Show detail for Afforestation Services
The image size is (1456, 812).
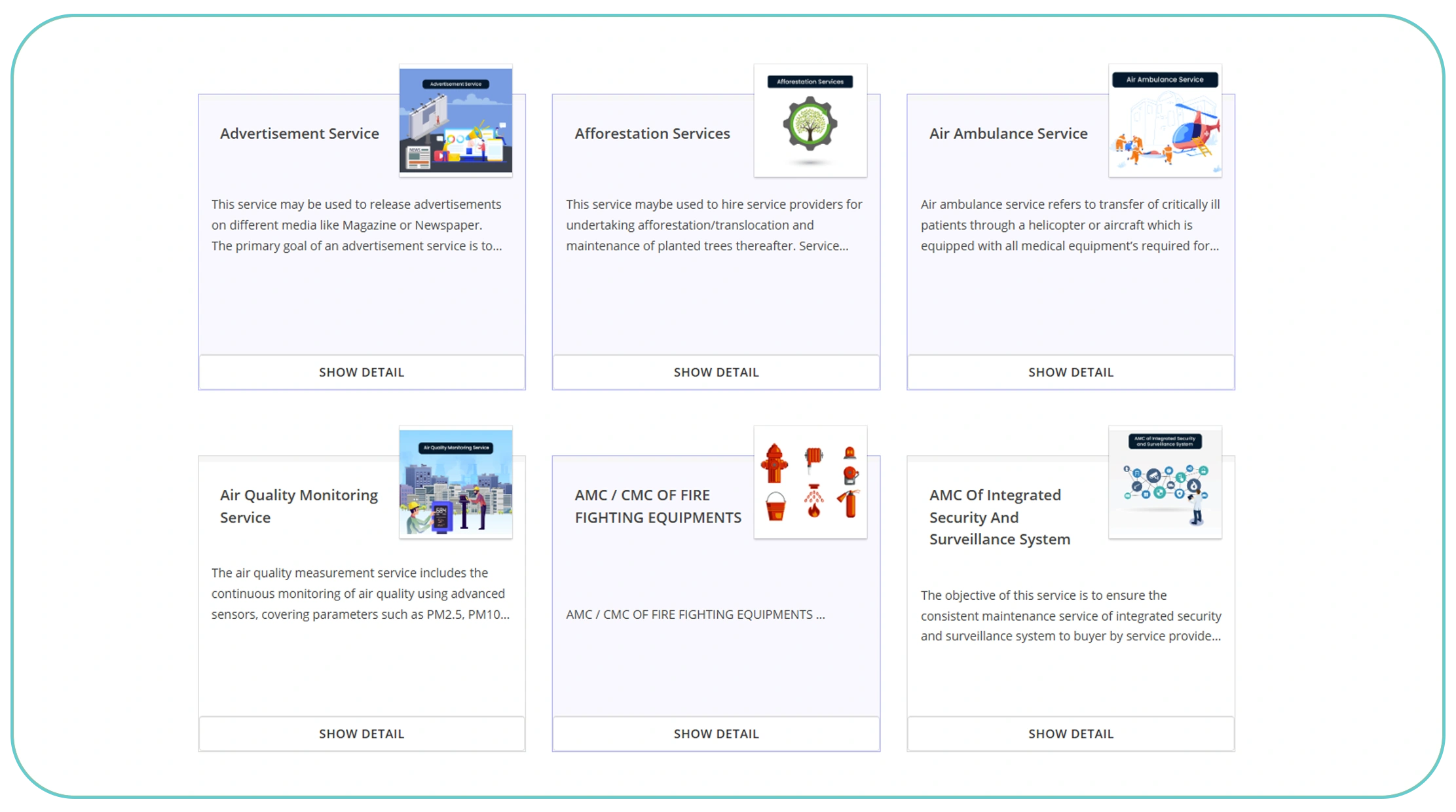[x=716, y=372]
